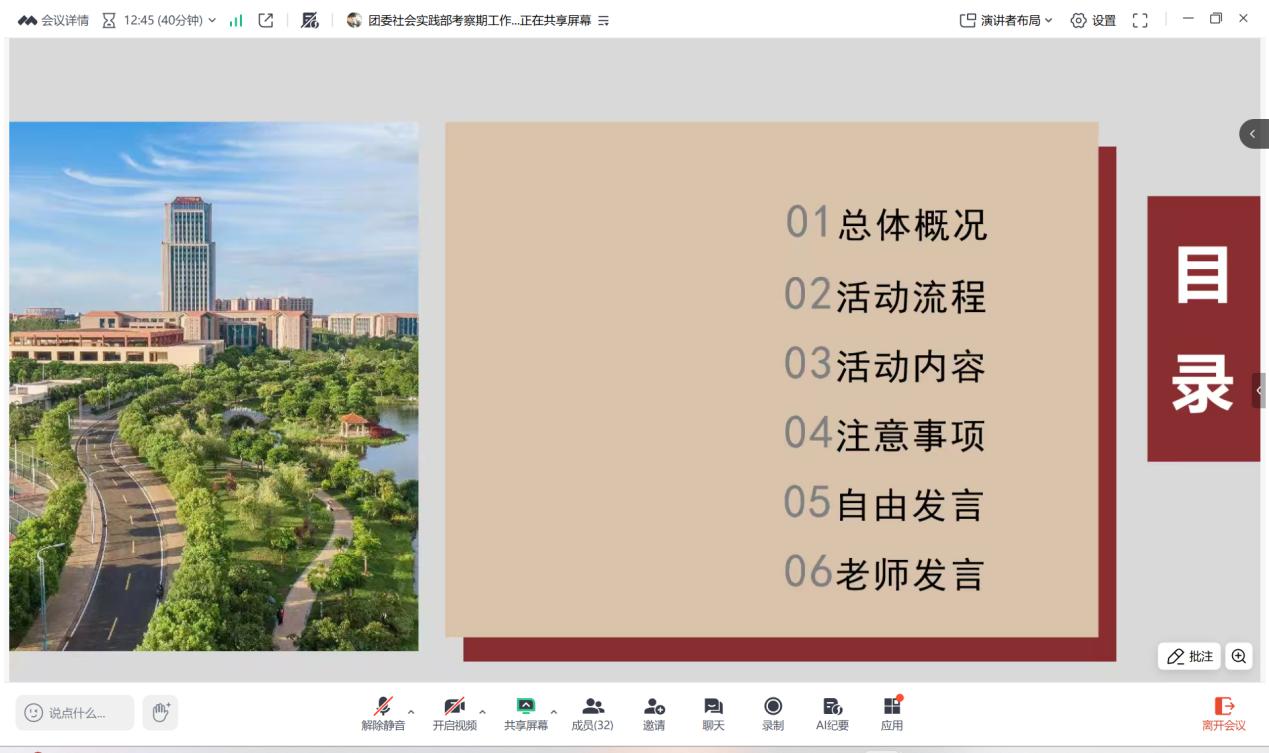
Task: Expand the share screen options arrow
Action: click(554, 713)
